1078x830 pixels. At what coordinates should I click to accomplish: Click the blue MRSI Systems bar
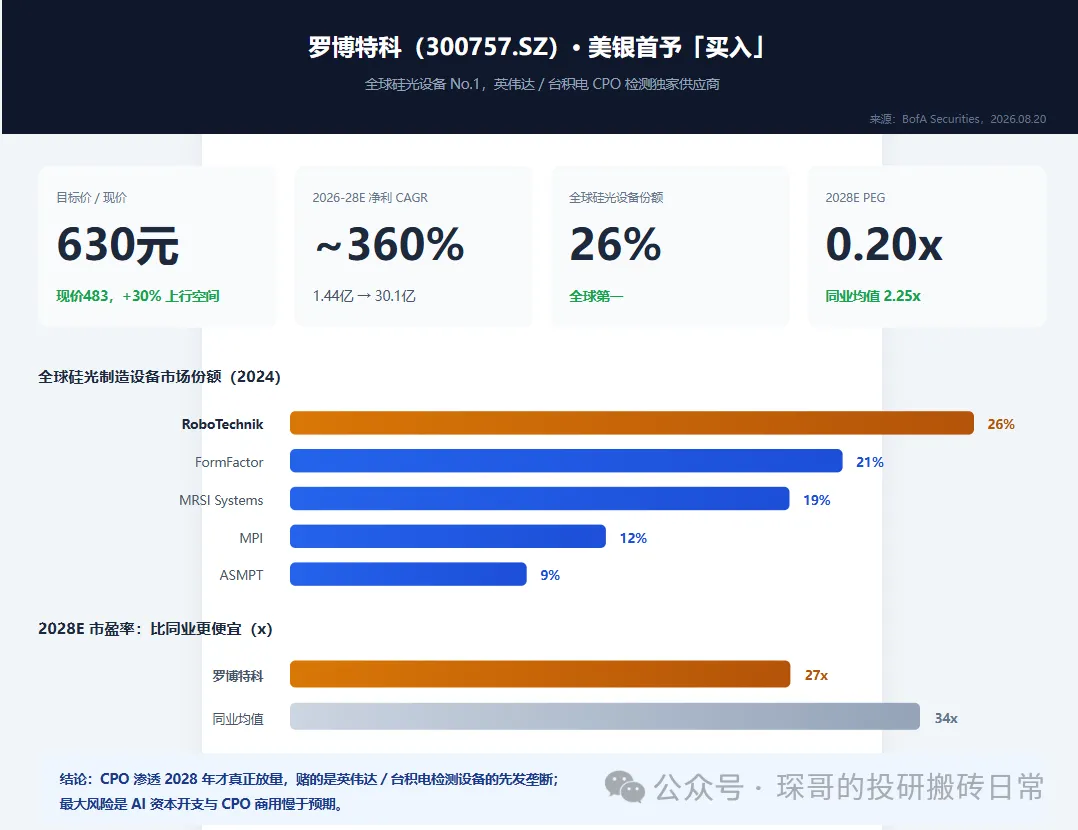point(540,499)
